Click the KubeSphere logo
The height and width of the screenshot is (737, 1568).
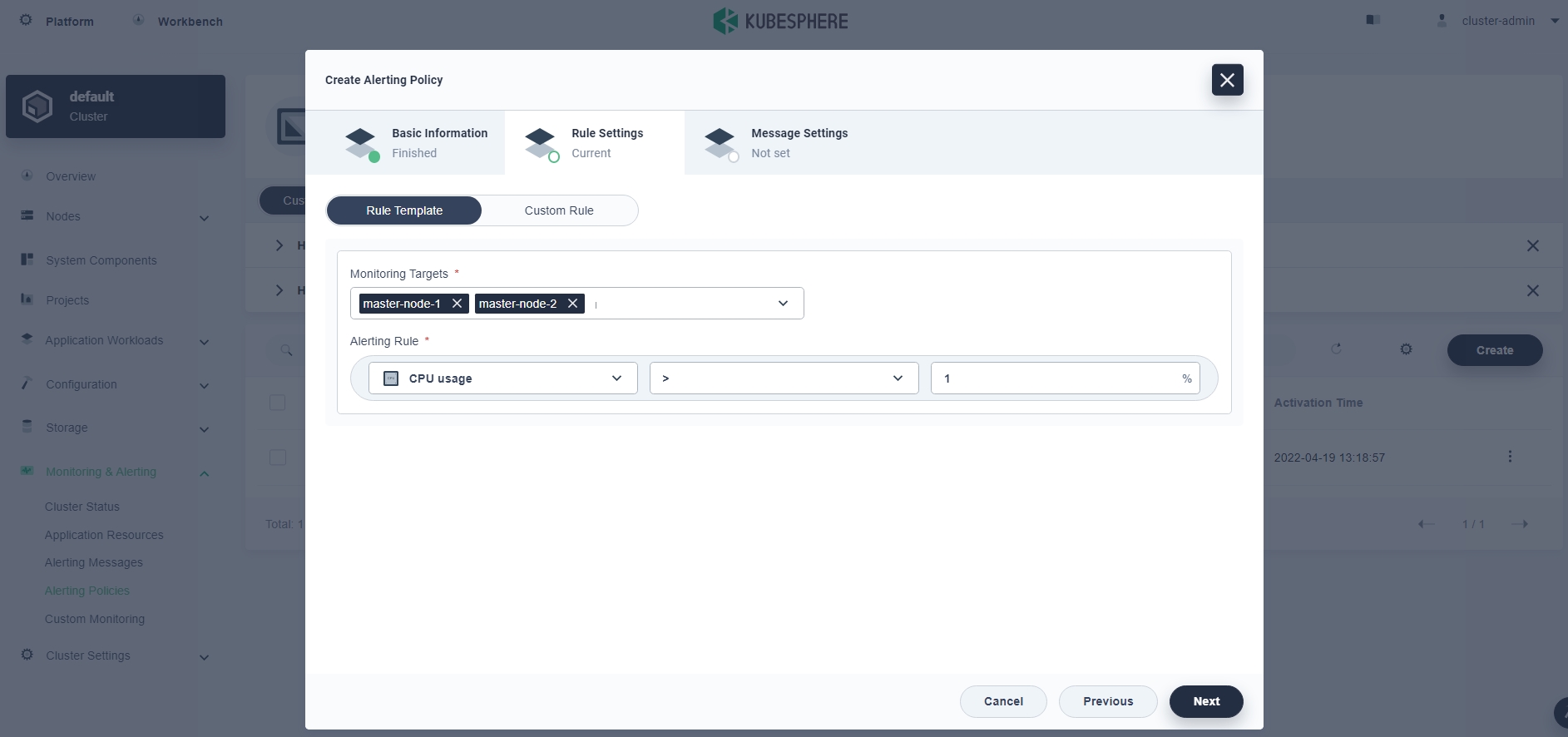coord(780,21)
